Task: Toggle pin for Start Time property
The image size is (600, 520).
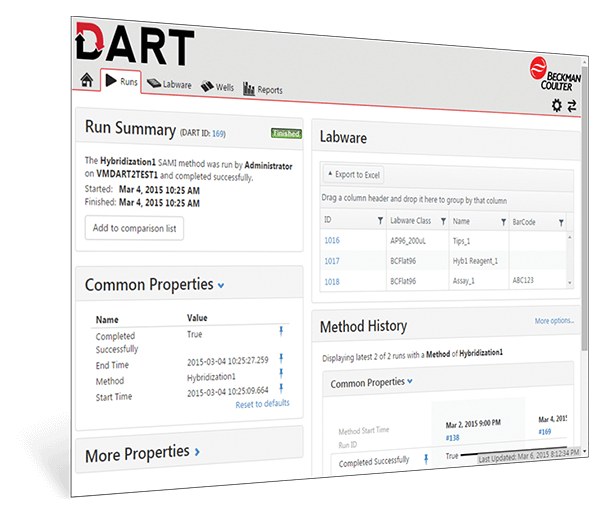Action: click(x=281, y=388)
